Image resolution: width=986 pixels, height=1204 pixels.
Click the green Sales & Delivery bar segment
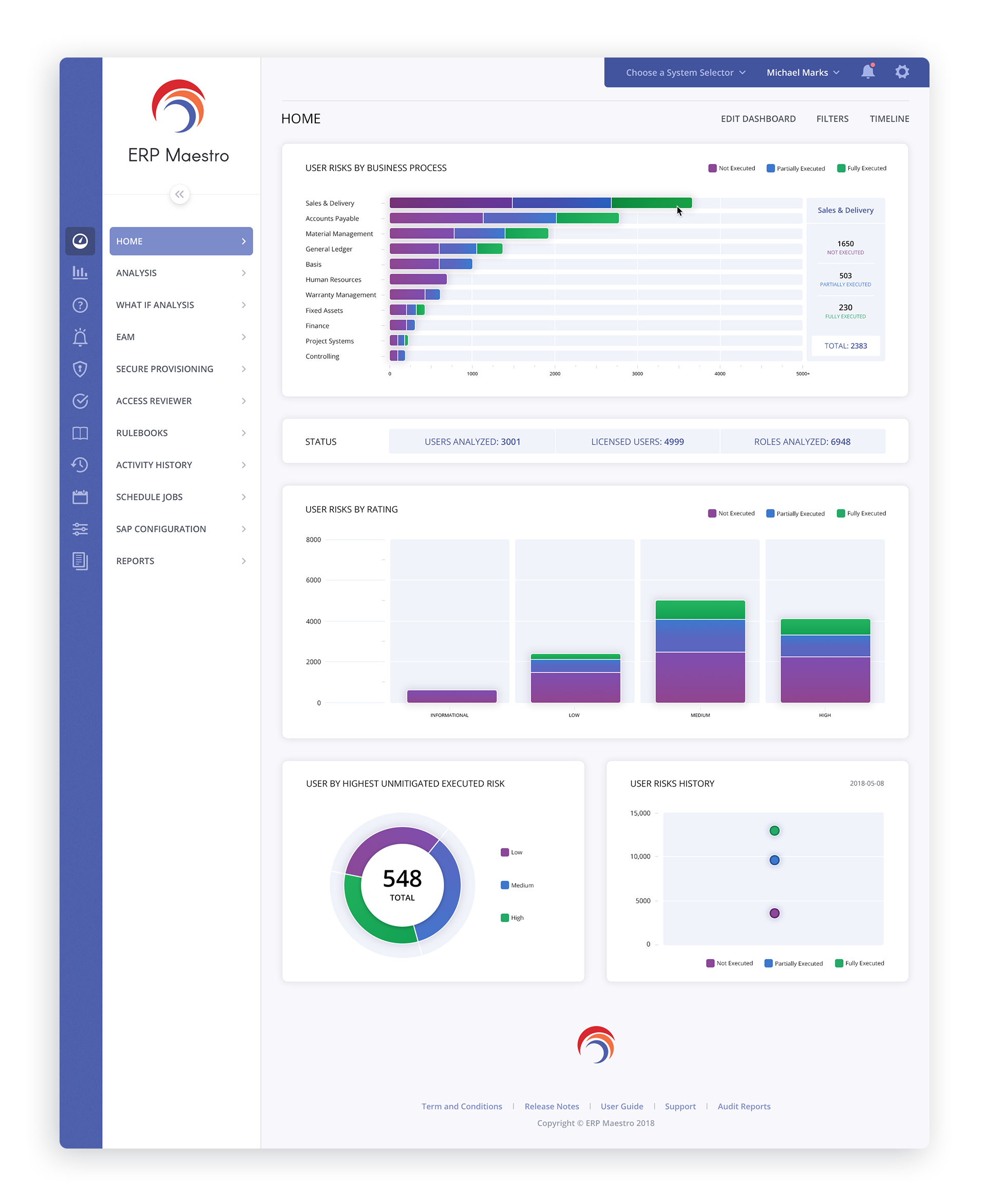(x=652, y=203)
